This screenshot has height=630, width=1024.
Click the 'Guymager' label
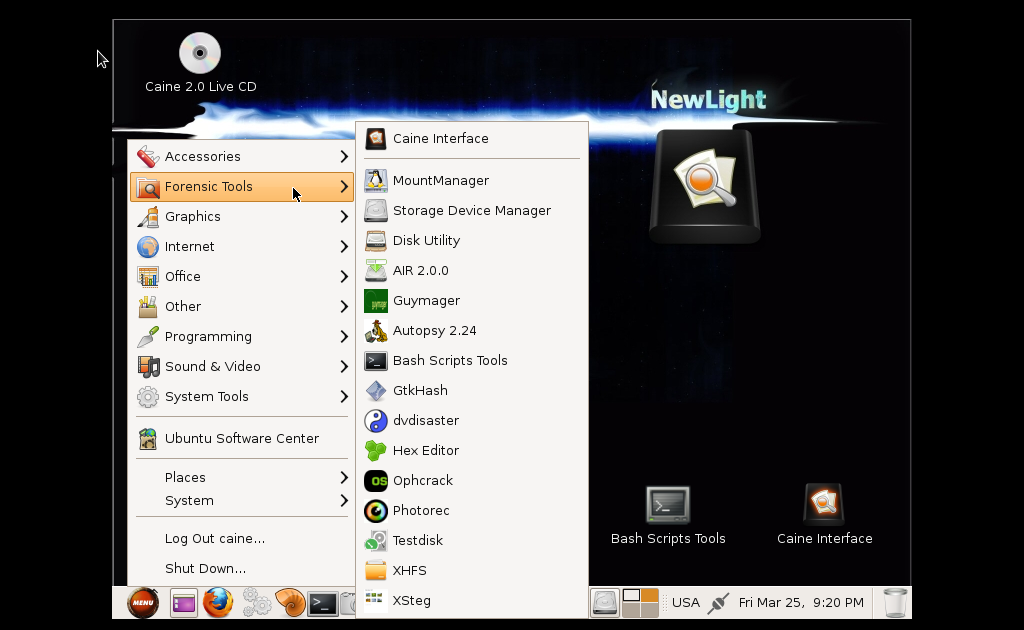click(426, 301)
